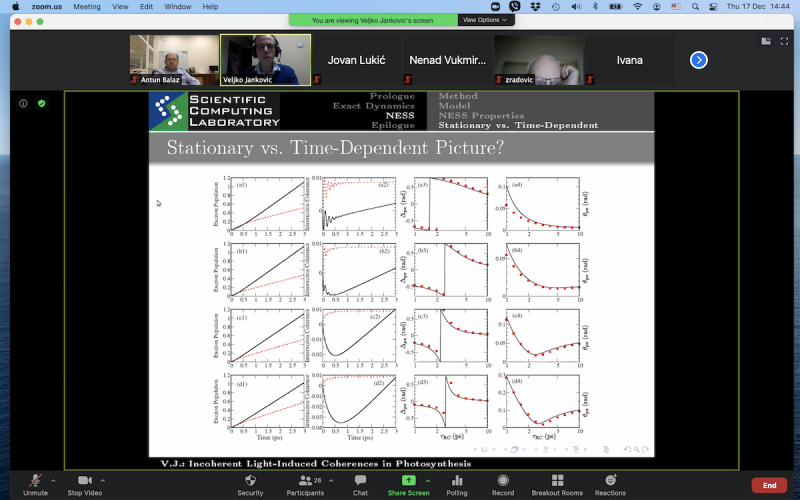
Task: Click the green encryption shield icon
Action: [x=42, y=104]
